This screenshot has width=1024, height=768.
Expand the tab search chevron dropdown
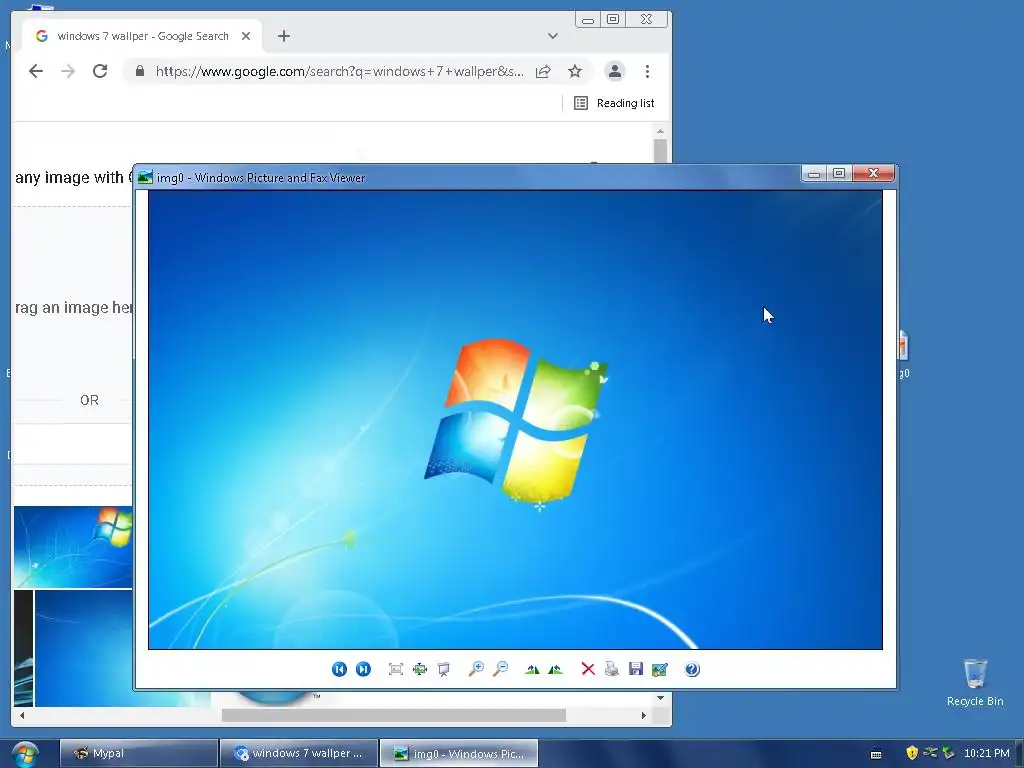(x=552, y=36)
